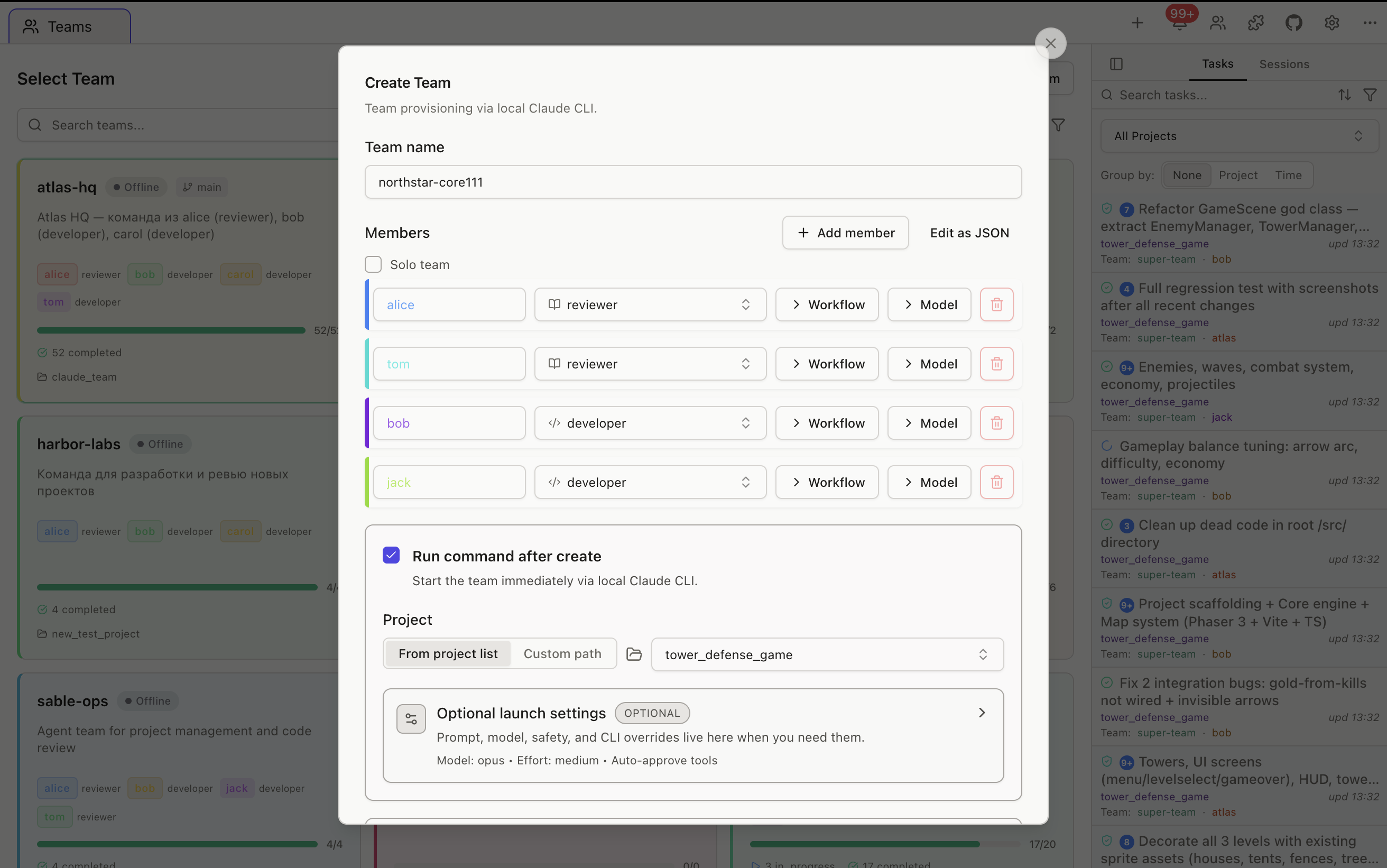This screenshot has width=1387, height=868.
Task: Click Edit as JSON
Action: 969,233
